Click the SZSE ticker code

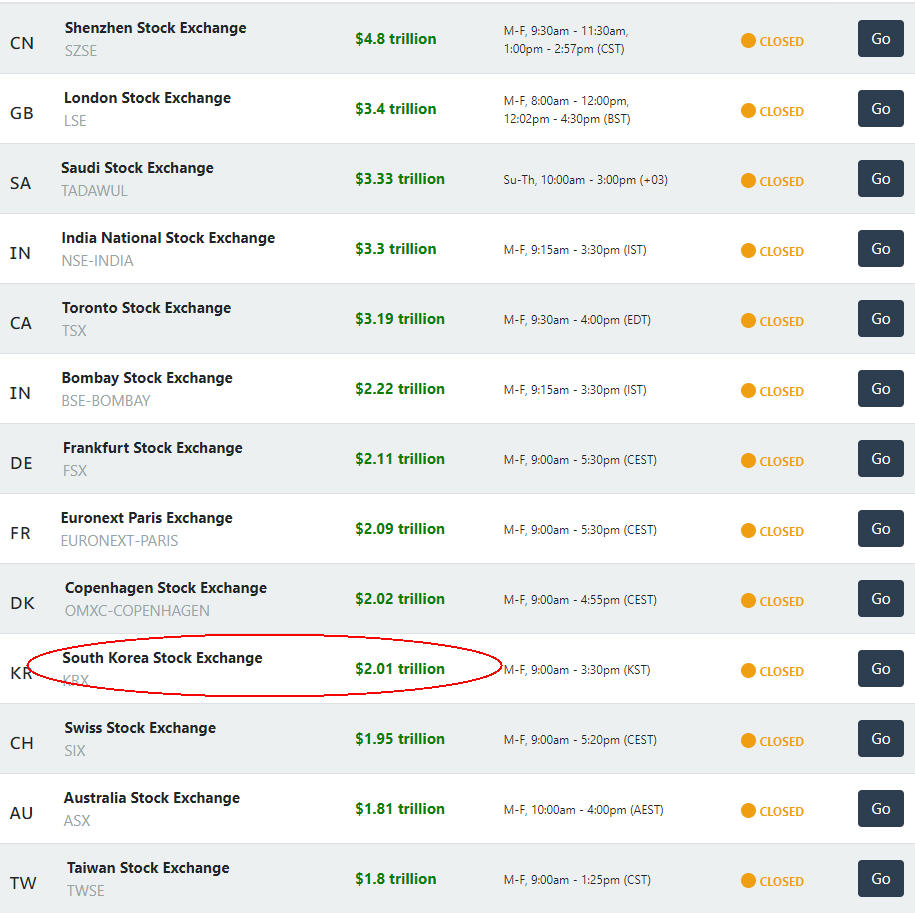coord(81,51)
